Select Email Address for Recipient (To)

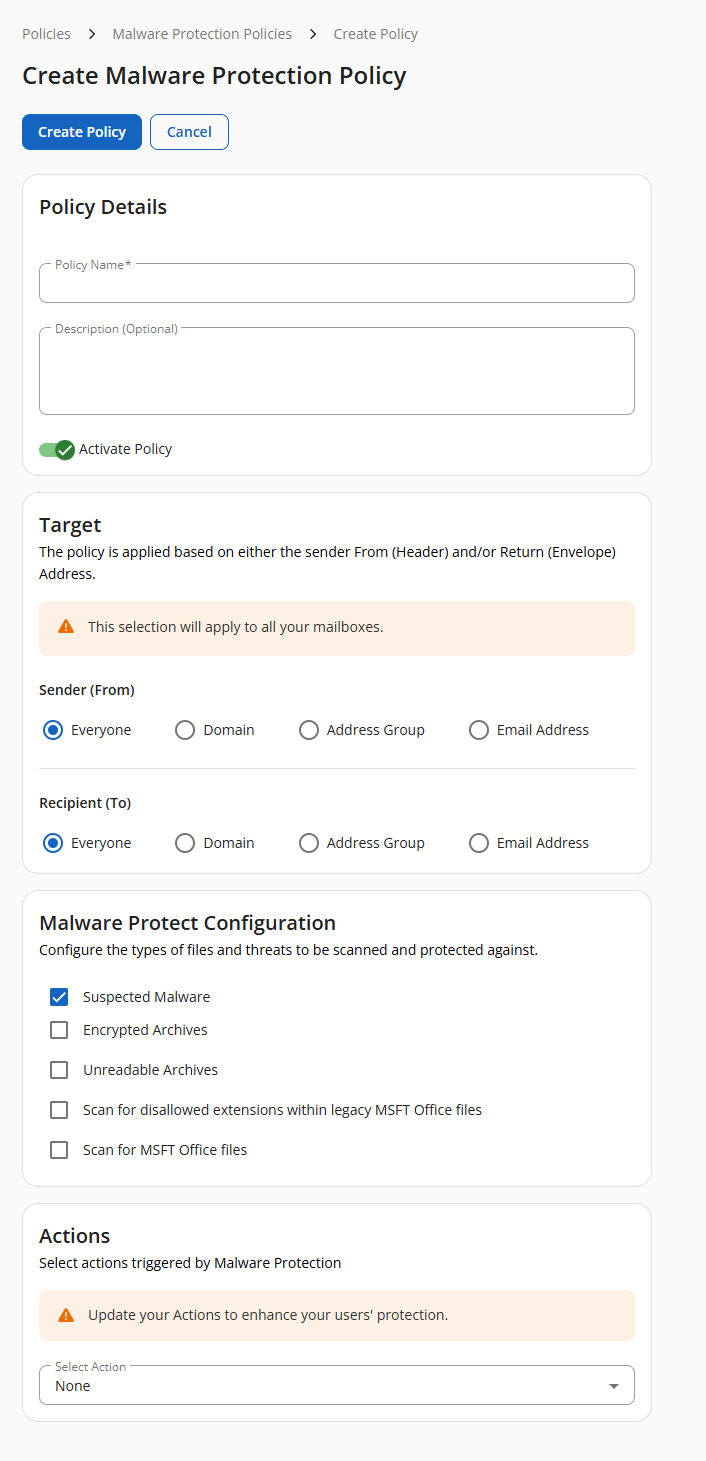pyautogui.click(x=479, y=843)
